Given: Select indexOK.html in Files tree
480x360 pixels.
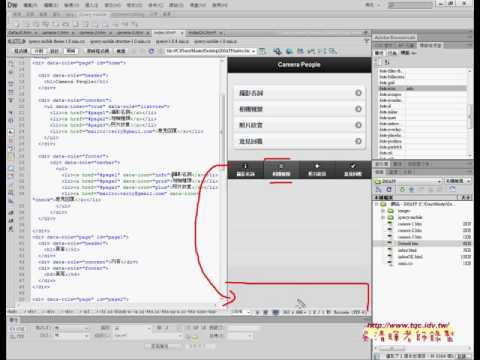Looking at the screenshot, I should (410, 257).
